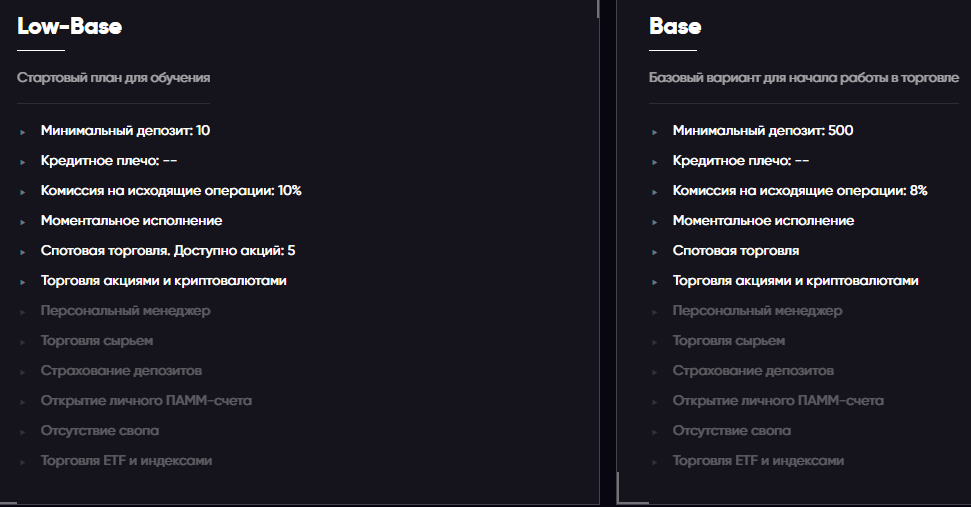Viewport: 971px width, 507px height.
Task: Click arrow bullet beside "Минимальный депозит: 10"
Action: point(22,131)
